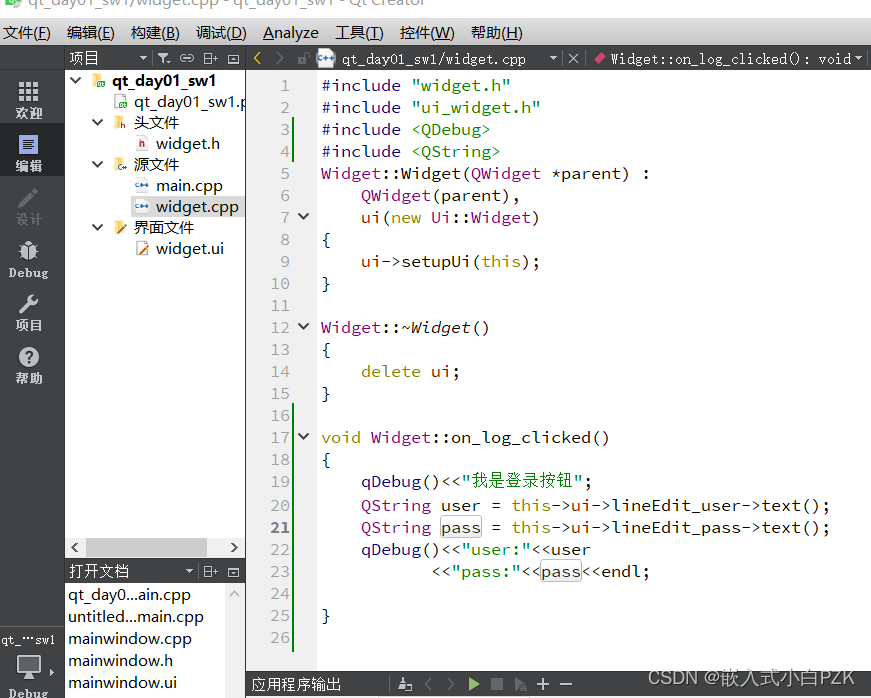Open qt_day0...ain.cpp from open documents
The height and width of the screenshot is (698, 871).
(129, 595)
